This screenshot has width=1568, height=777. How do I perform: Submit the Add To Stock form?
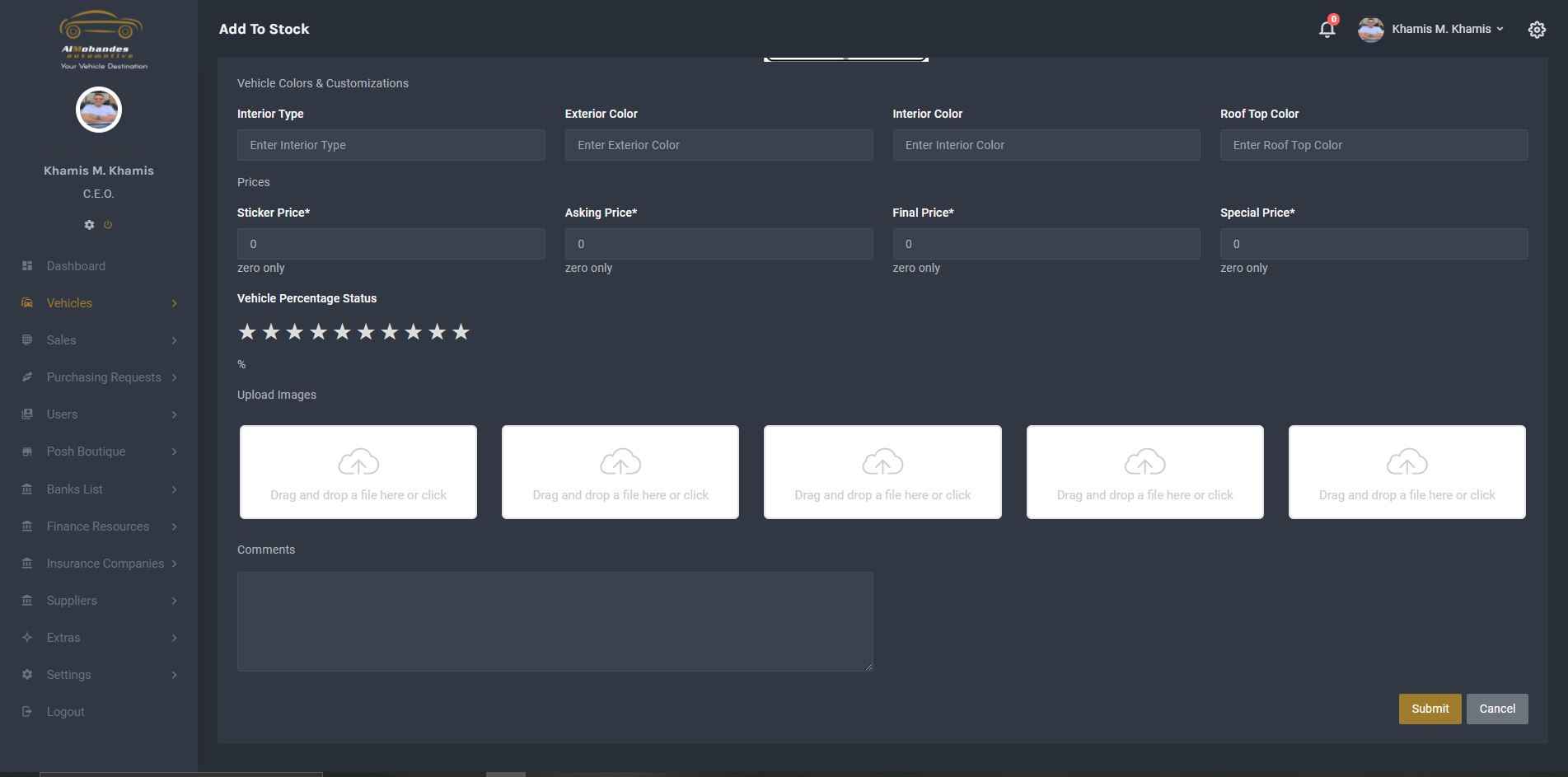tap(1430, 709)
